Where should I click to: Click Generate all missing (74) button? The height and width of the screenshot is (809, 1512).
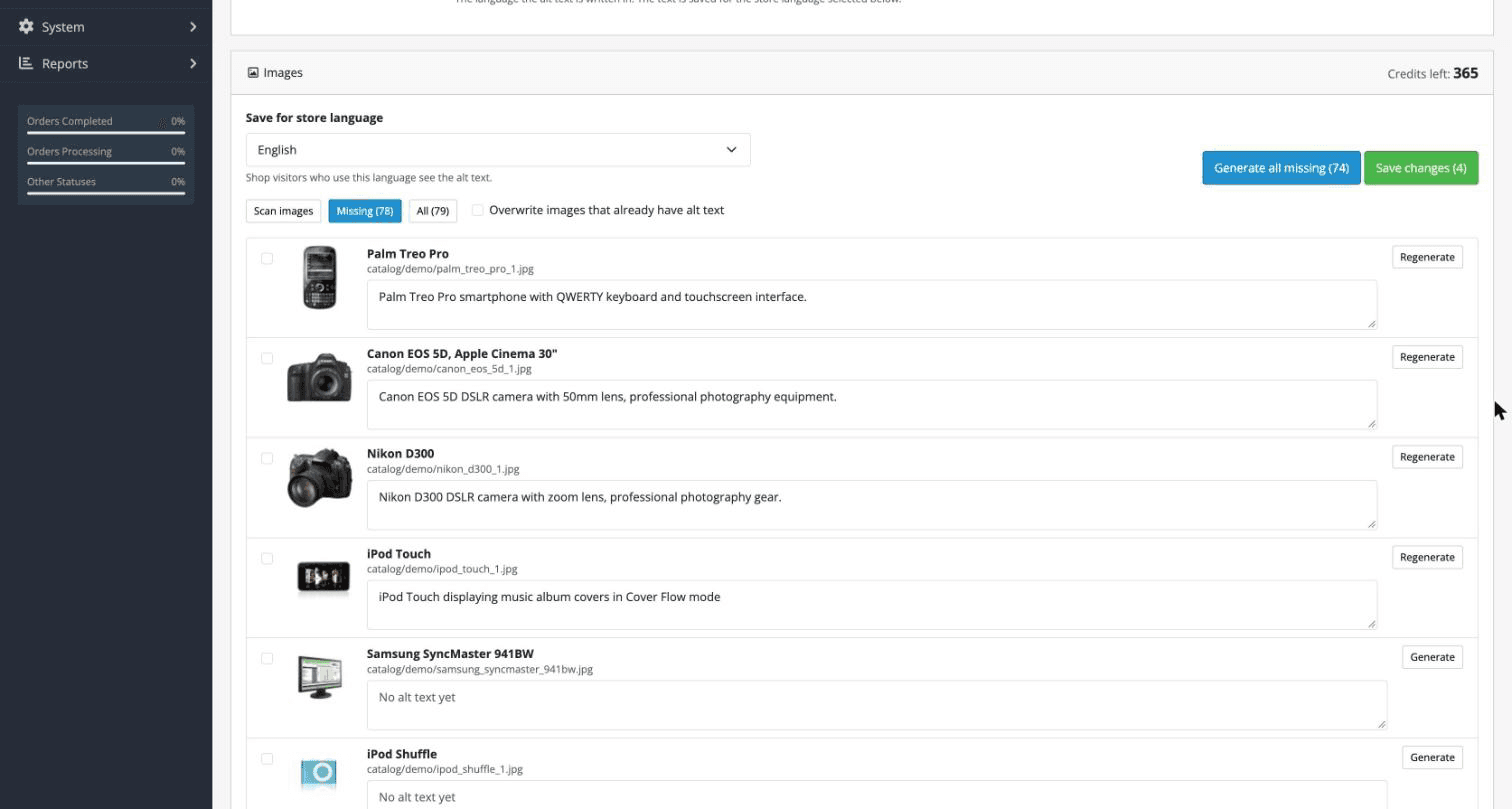click(1281, 168)
